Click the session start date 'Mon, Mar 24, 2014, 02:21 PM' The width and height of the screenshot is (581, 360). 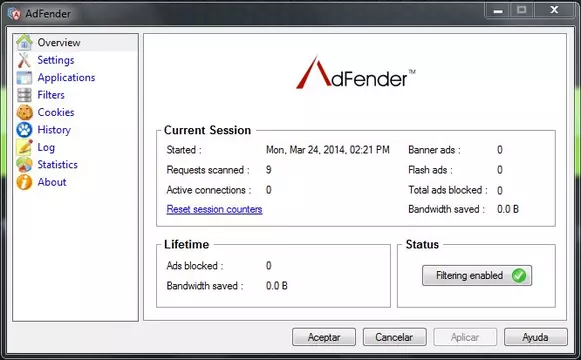[x=328, y=150]
